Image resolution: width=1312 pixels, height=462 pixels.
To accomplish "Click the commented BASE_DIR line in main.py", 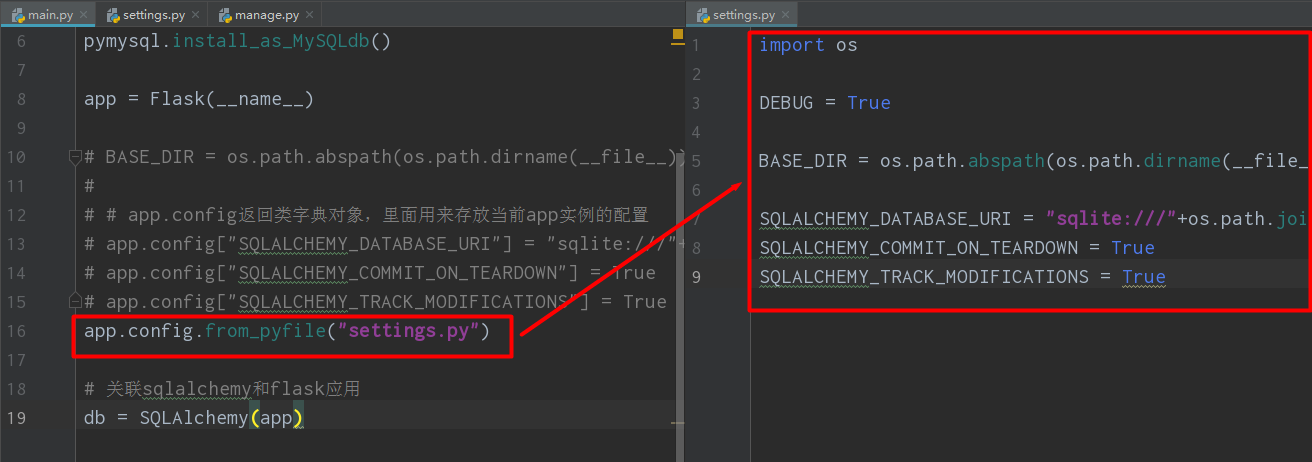I will click(x=384, y=157).
